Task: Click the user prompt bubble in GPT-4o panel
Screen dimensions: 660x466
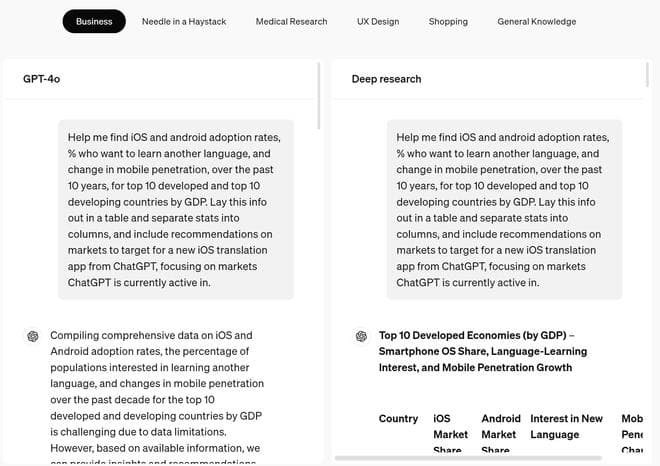Action: point(175,210)
